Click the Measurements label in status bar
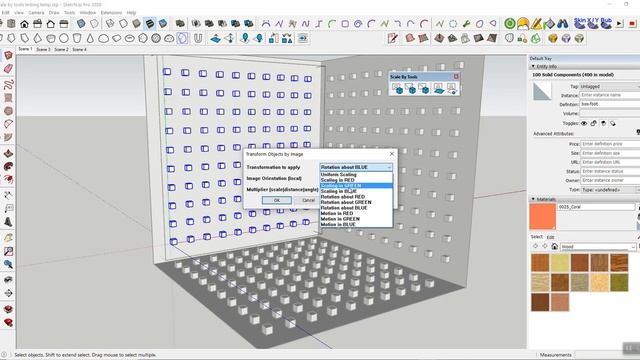Viewport: 640px width, 360px height. click(x=556, y=355)
